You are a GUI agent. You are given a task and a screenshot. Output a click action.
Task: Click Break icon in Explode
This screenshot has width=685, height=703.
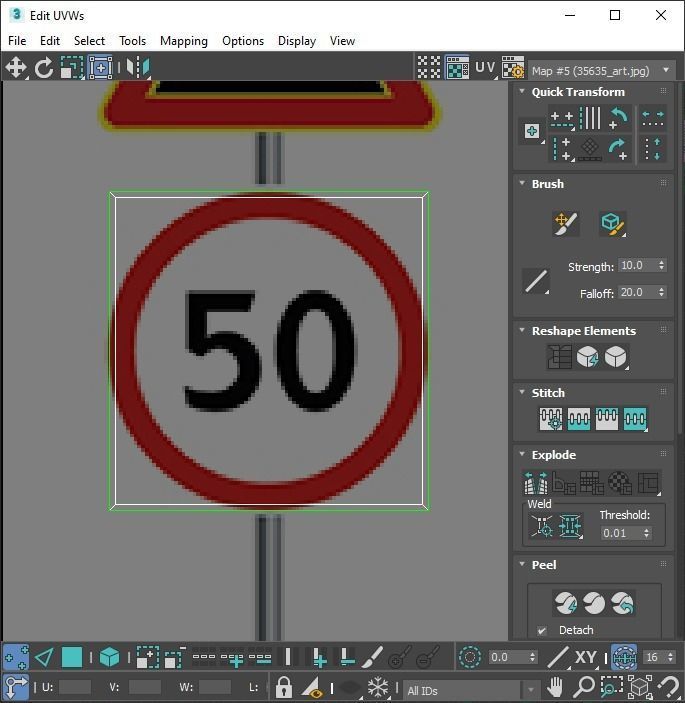(536, 483)
